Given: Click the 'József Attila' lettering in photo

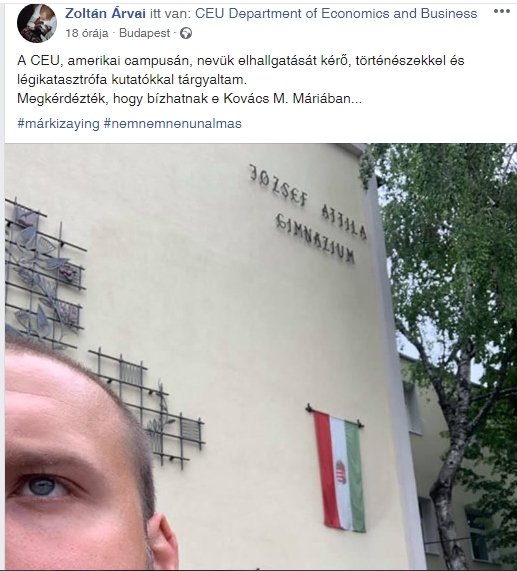Looking at the screenshot, I should point(308,201).
